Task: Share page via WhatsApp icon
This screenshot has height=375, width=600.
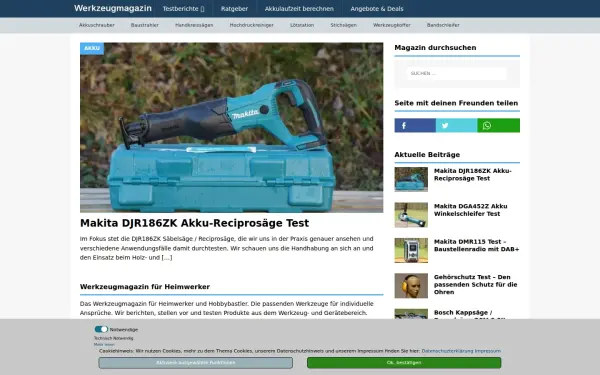Action: [x=498, y=126]
